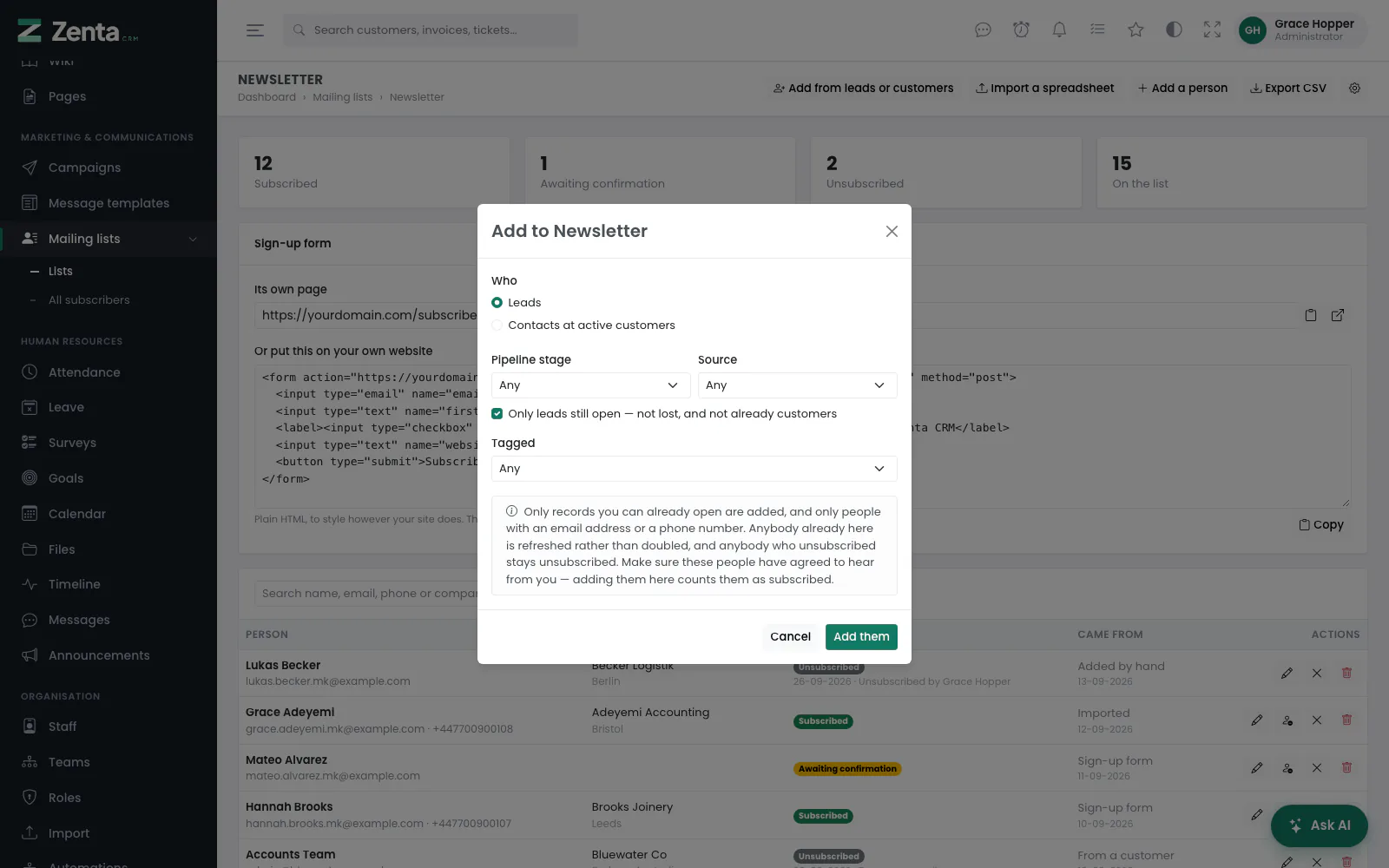Open the alarm clock reminders icon
The width and height of the screenshot is (1389, 868).
[1021, 30]
